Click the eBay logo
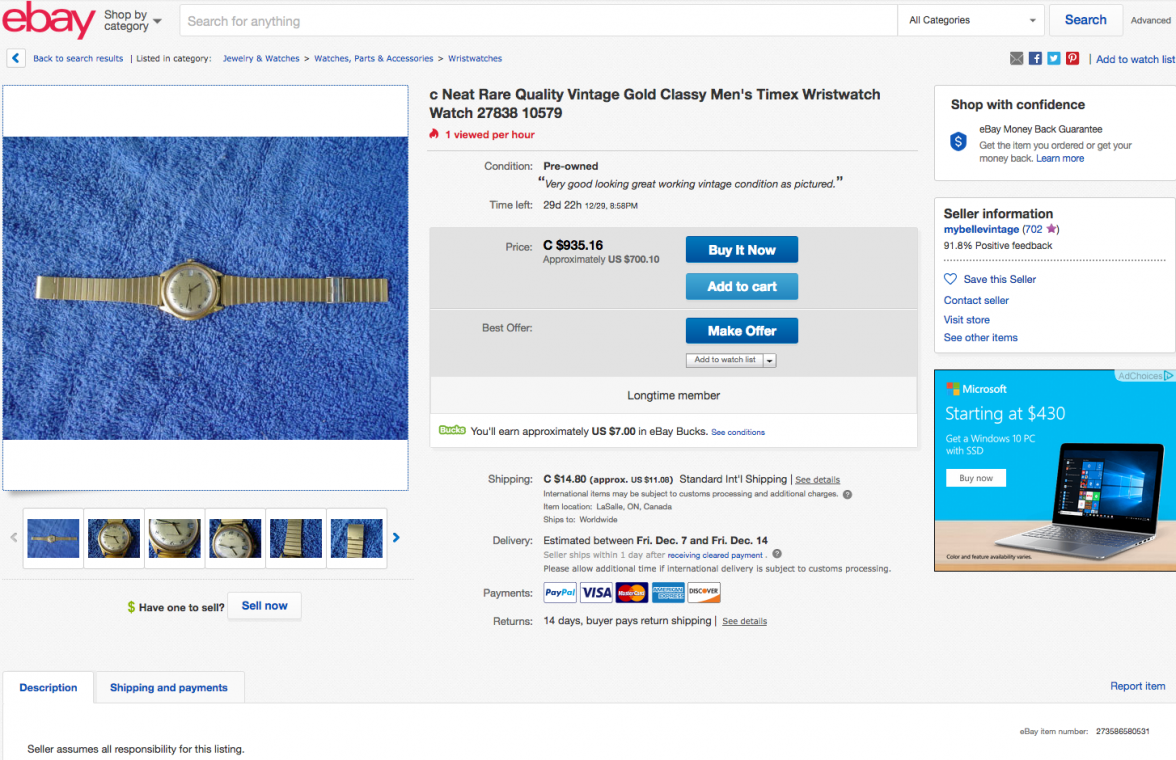Viewport: 1176px width, 760px height. pos(49,20)
